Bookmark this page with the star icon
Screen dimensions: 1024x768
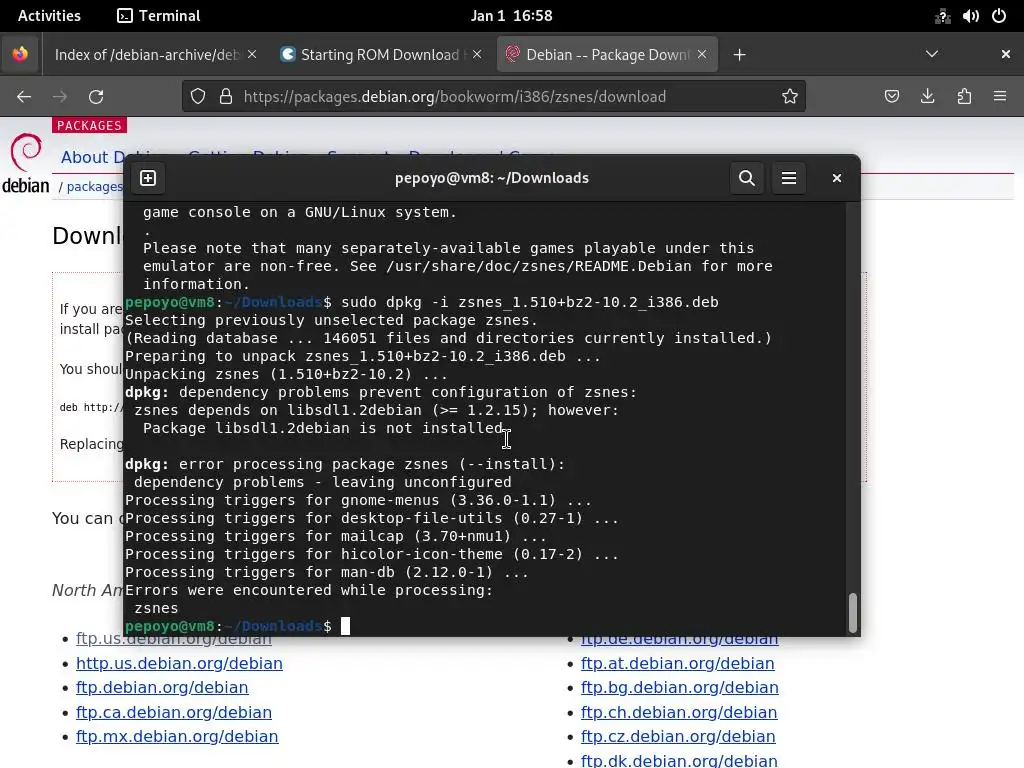coord(790,97)
